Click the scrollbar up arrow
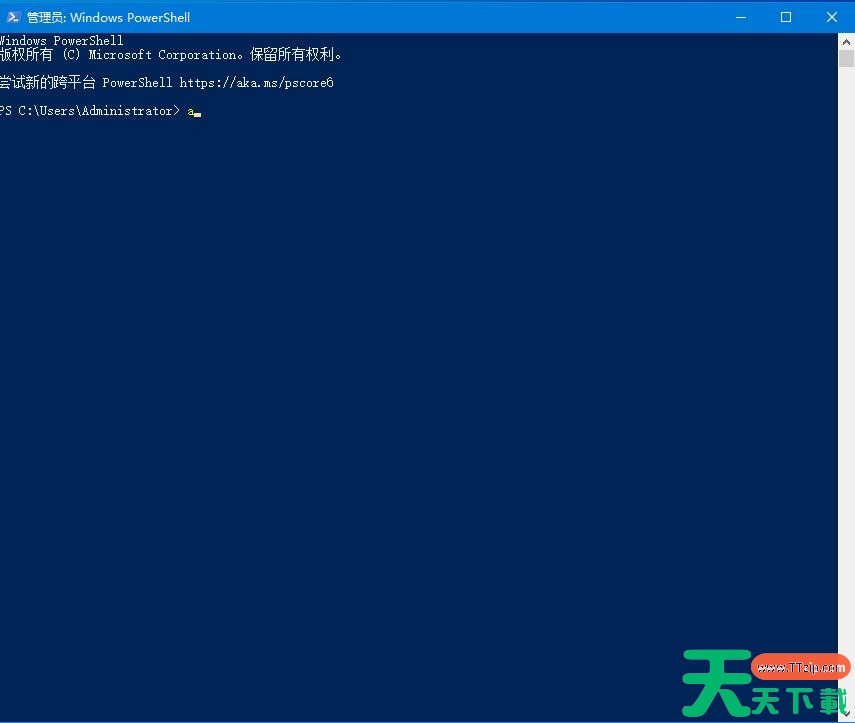This screenshot has height=723, width=855. point(846,41)
